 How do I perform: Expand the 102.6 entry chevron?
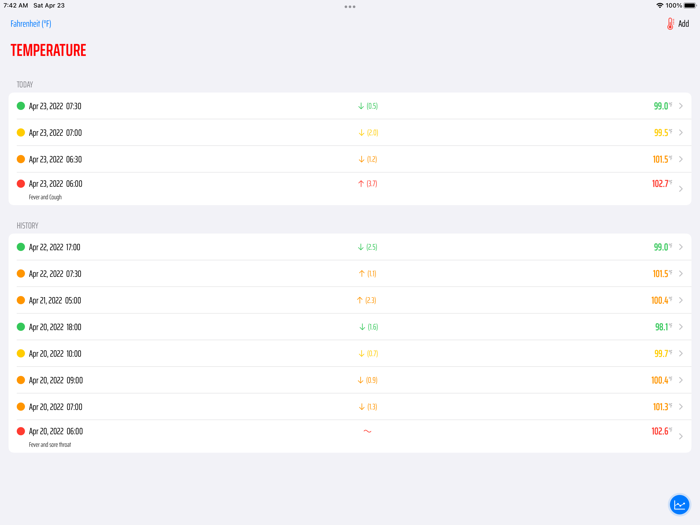point(681,436)
